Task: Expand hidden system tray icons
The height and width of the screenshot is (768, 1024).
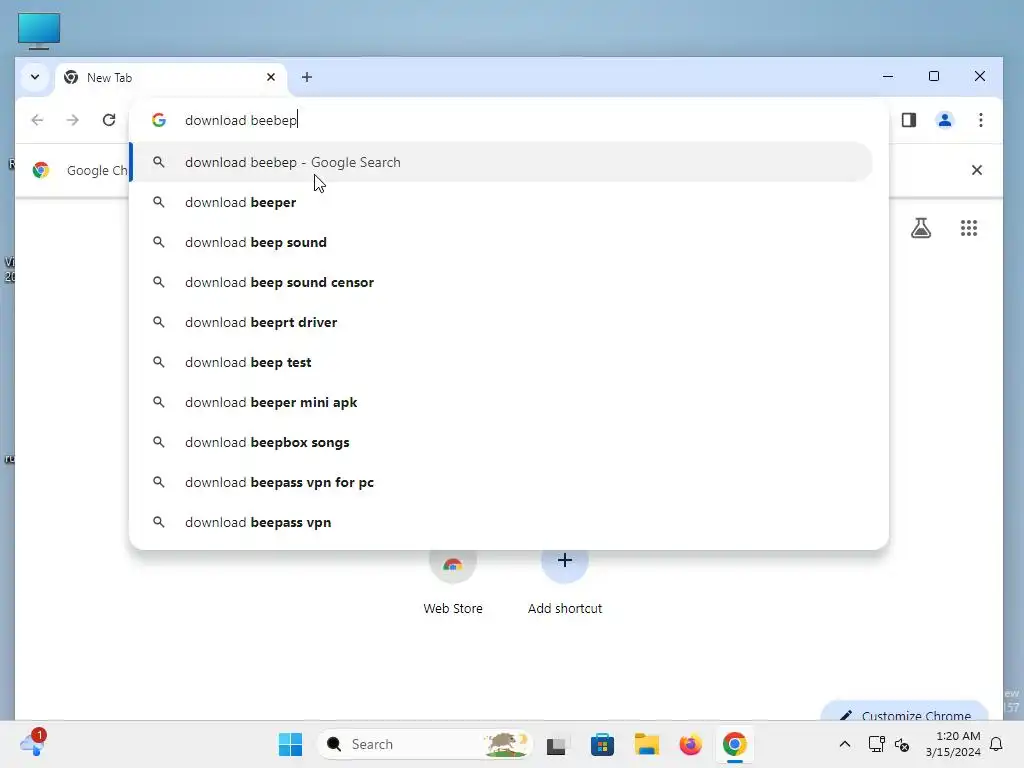Action: point(844,744)
